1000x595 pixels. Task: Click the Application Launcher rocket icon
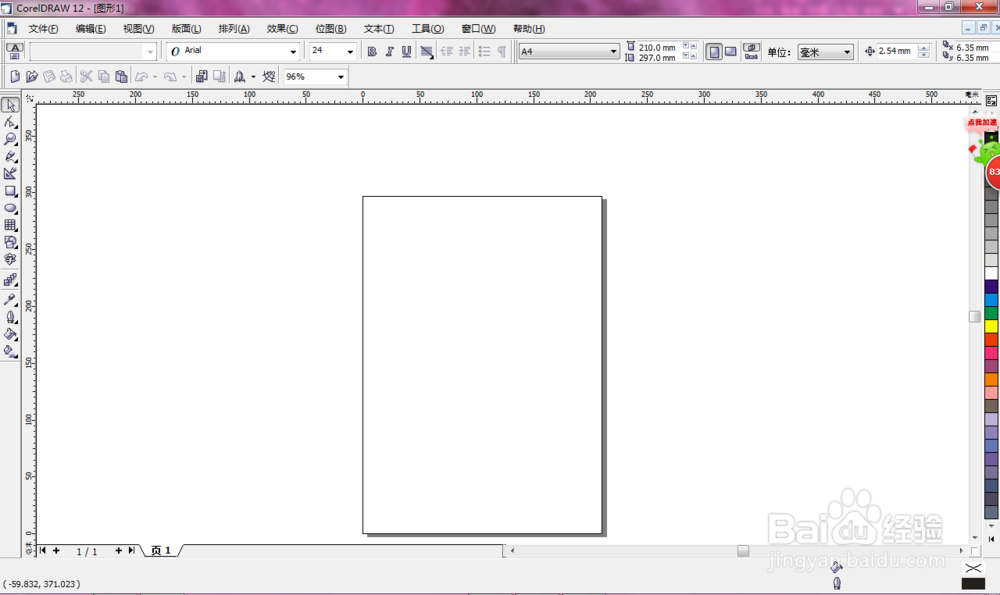[239, 77]
